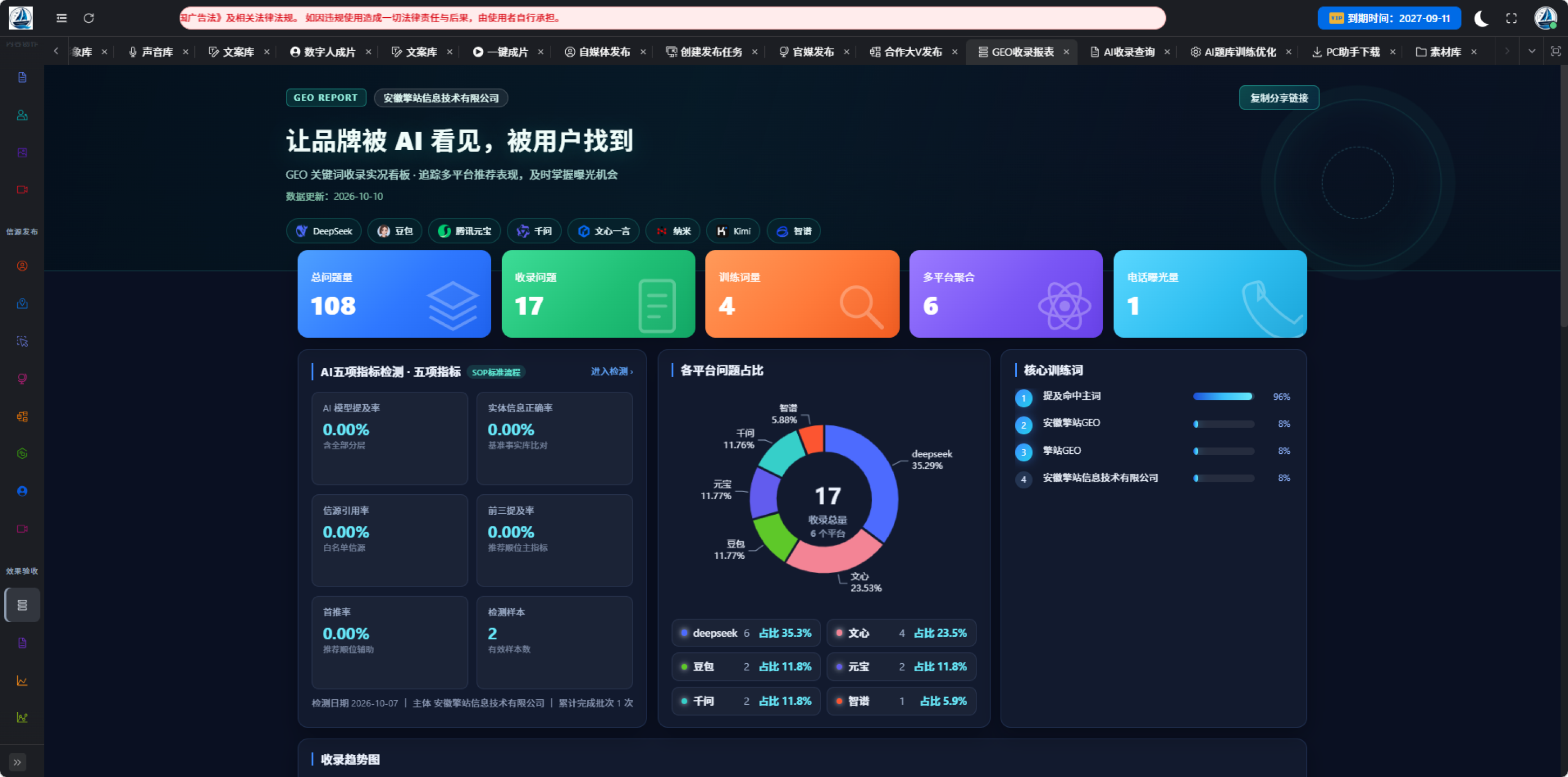1568x777 pixels.
Task: Click the orange cooperation sidebar icon
Action: tap(23, 416)
